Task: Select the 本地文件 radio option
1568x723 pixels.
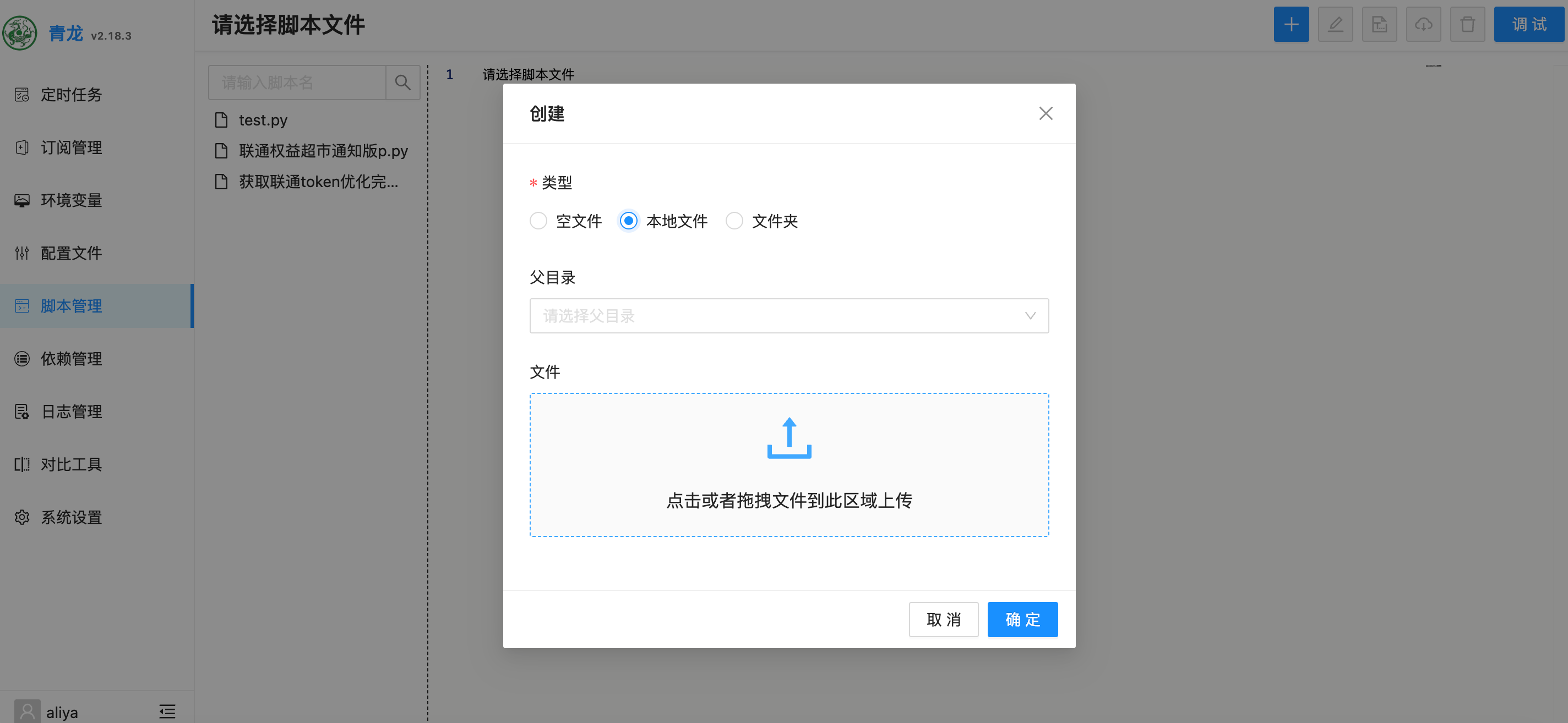Action: tap(628, 221)
